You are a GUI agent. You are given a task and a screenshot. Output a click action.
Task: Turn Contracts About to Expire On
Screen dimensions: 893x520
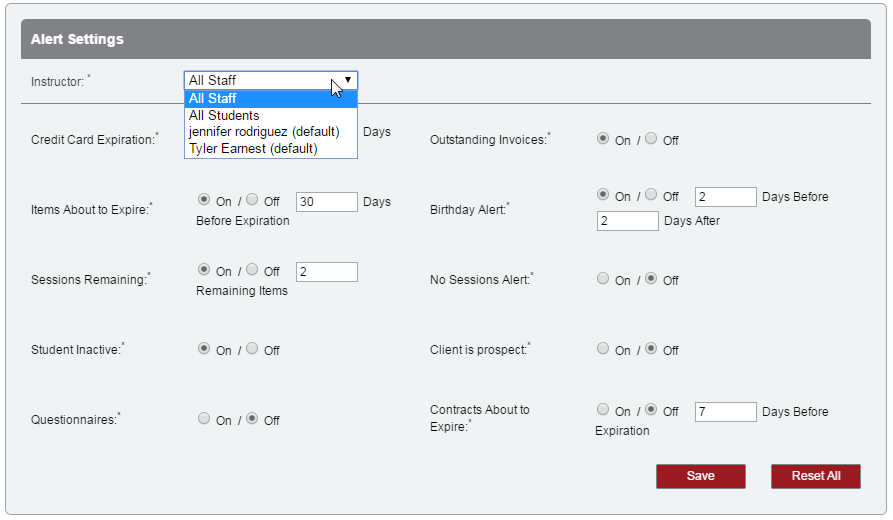tap(603, 409)
